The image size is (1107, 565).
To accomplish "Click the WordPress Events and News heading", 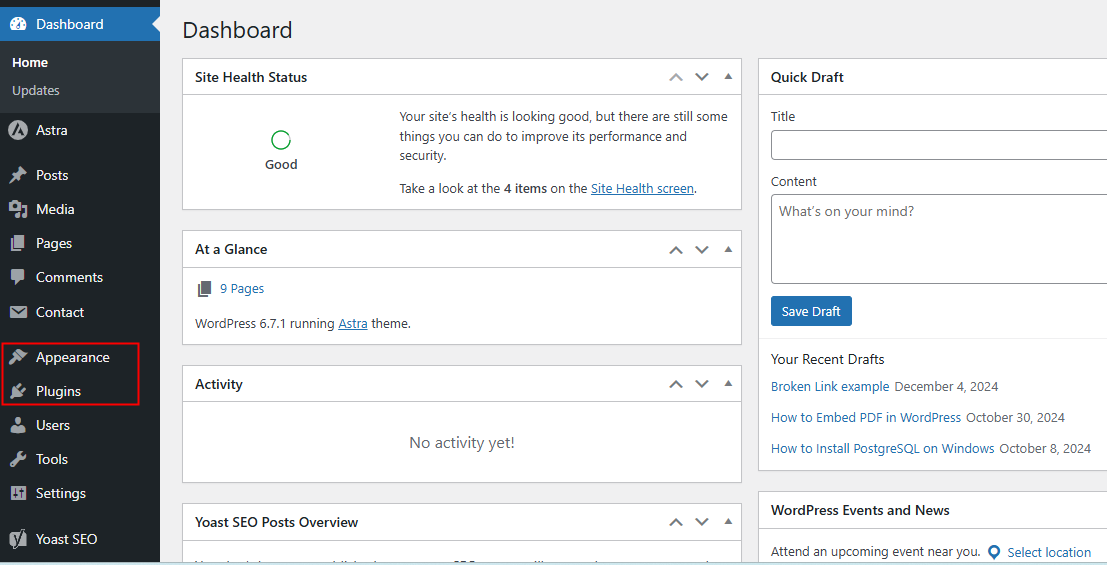I will (x=860, y=510).
